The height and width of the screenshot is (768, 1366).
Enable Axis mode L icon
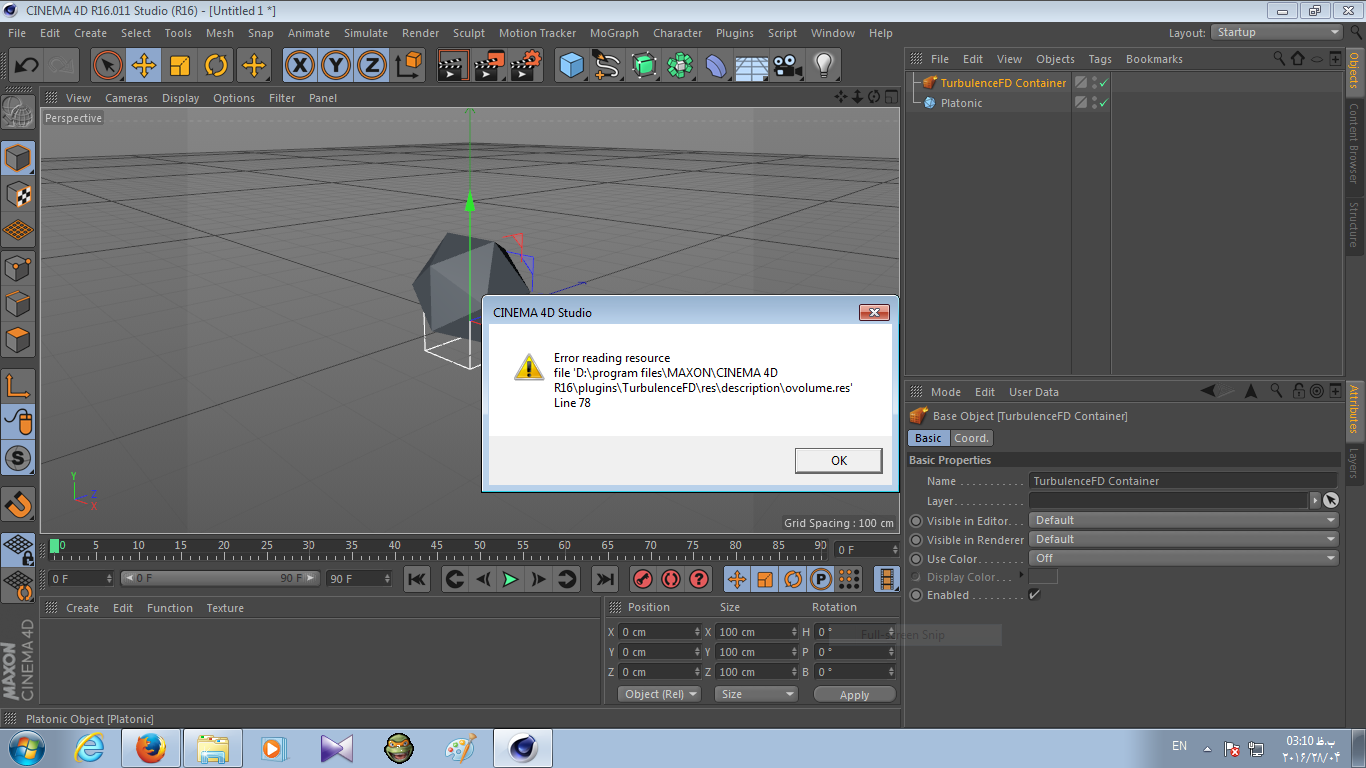(x=18, y=386)
